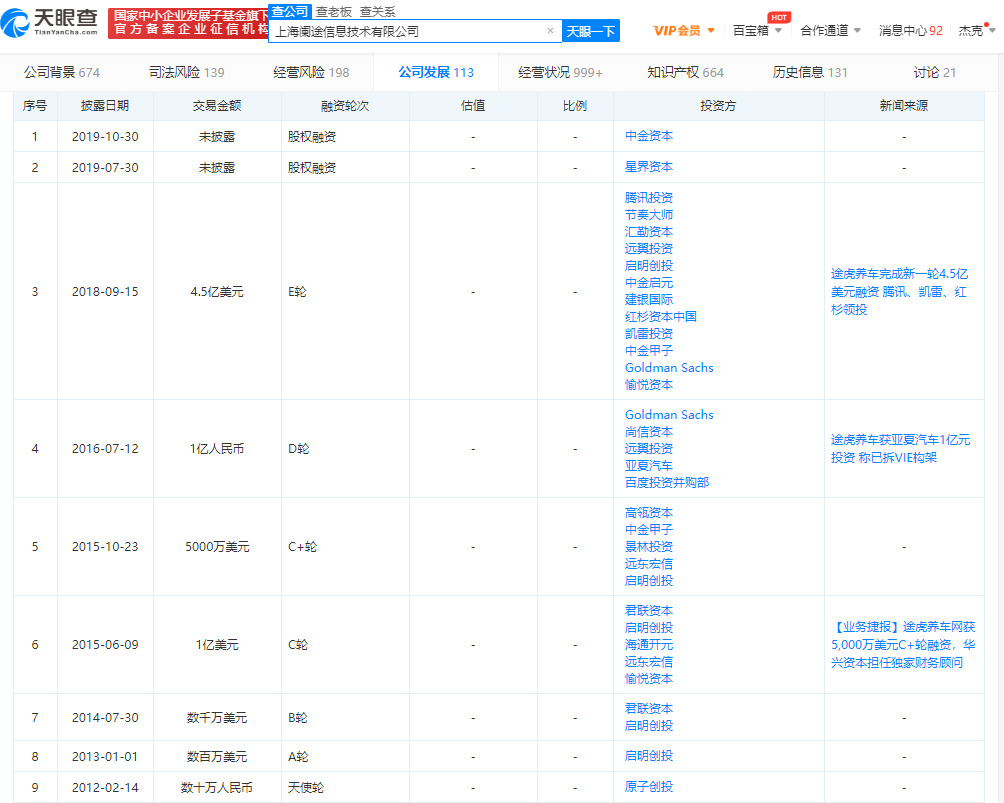Open investor 凯雷投资 link
This screenshot has height=803, width=1004.
click(649, 334)
